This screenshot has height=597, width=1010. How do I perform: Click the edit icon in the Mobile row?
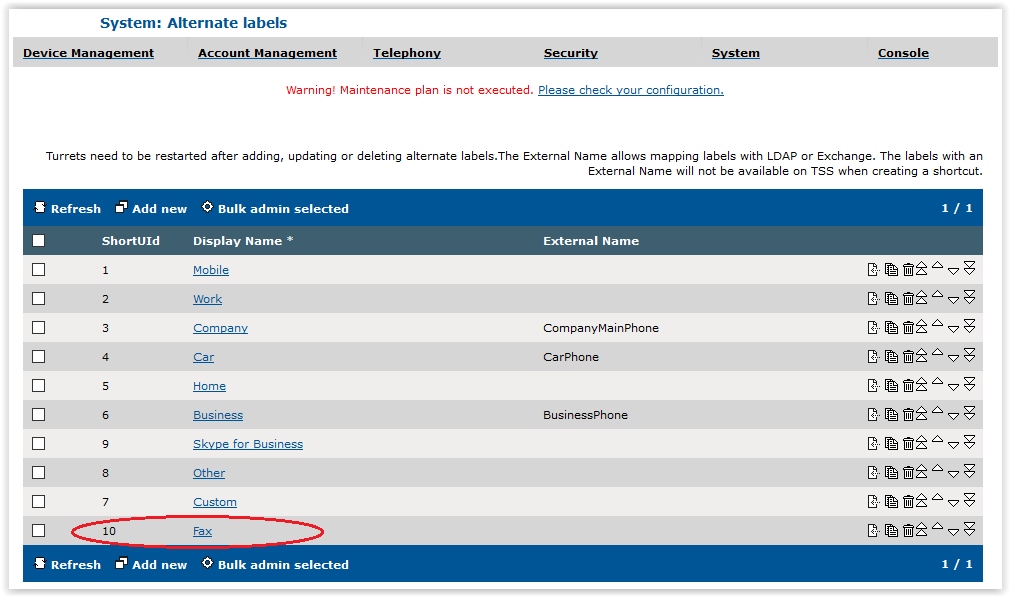[873, 270]
